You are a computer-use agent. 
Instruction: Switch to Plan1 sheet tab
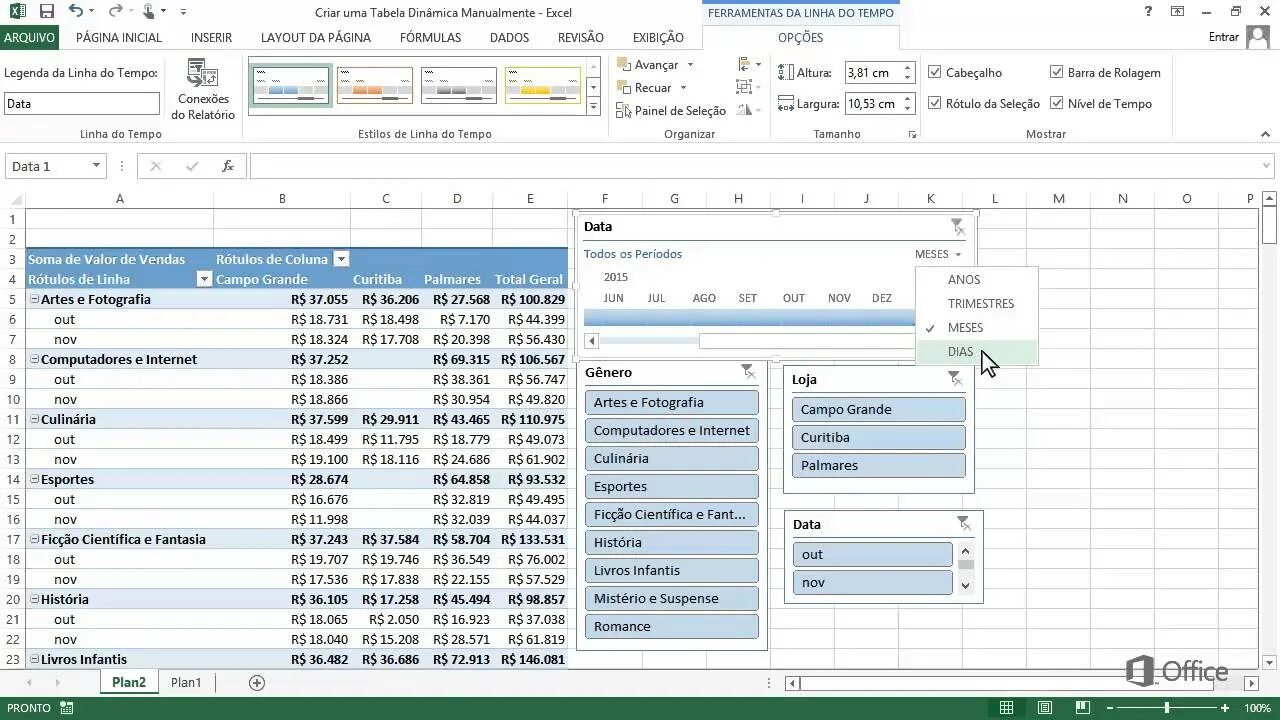pyautogui.click(x=186, y=682)
